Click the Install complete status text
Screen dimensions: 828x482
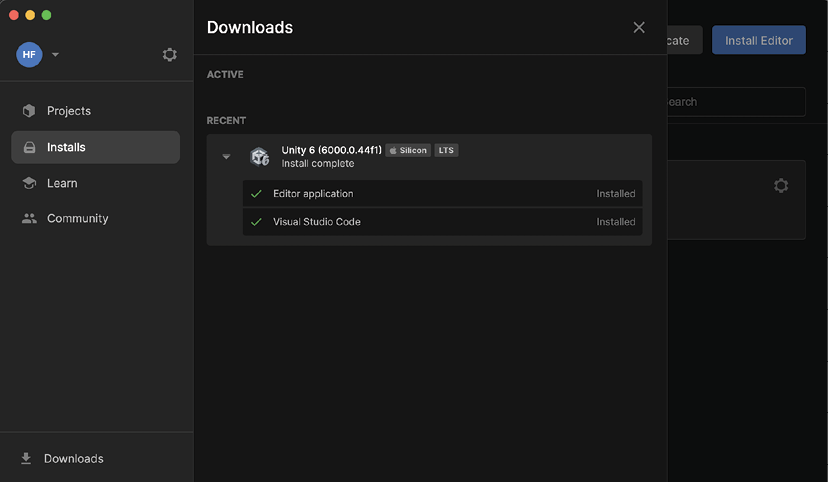pos(318,164)
